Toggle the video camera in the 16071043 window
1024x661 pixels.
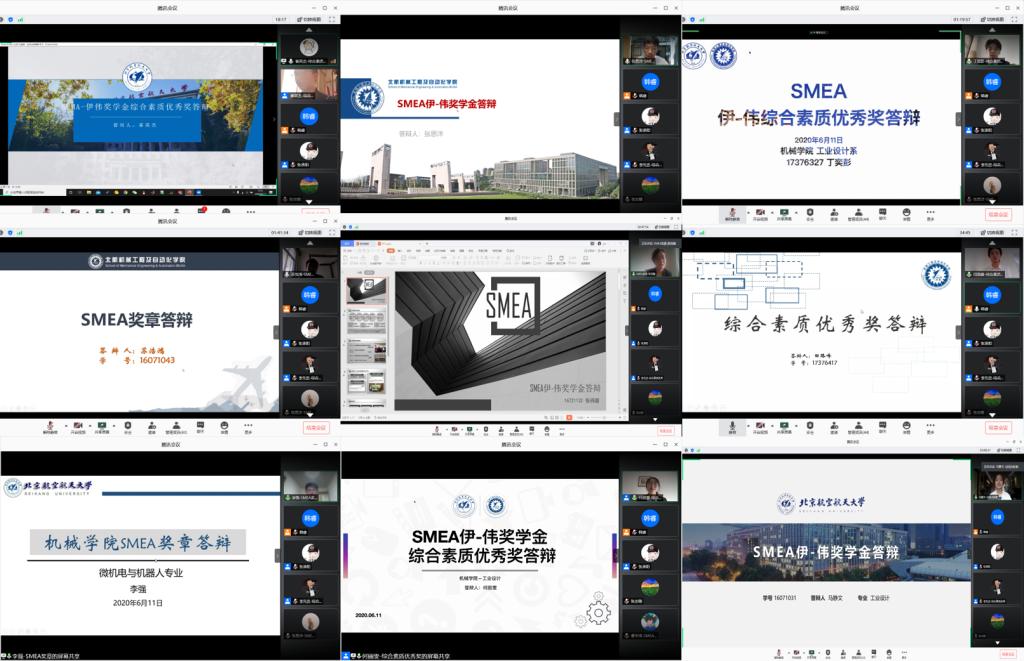point(78,427)
